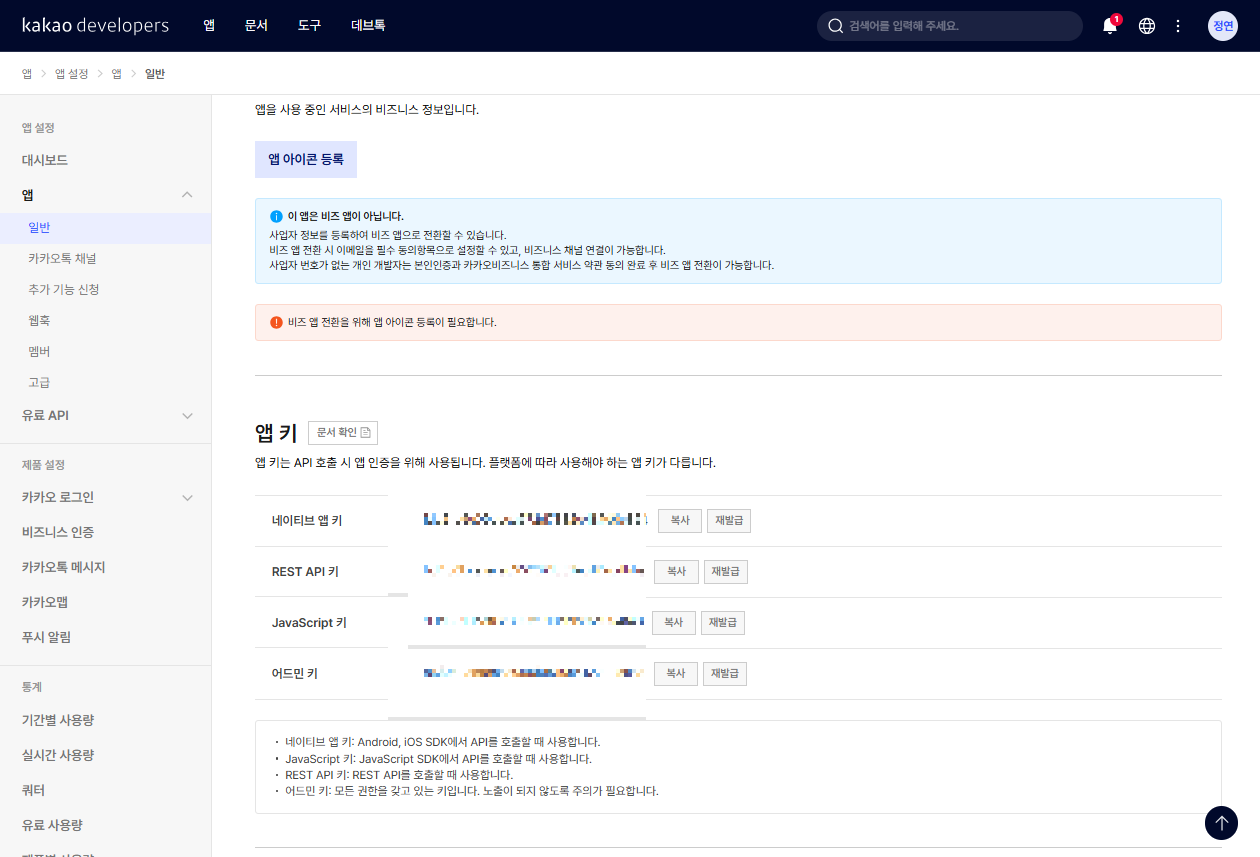Open 실시간 사용량 sidebar item

[58, 755]
